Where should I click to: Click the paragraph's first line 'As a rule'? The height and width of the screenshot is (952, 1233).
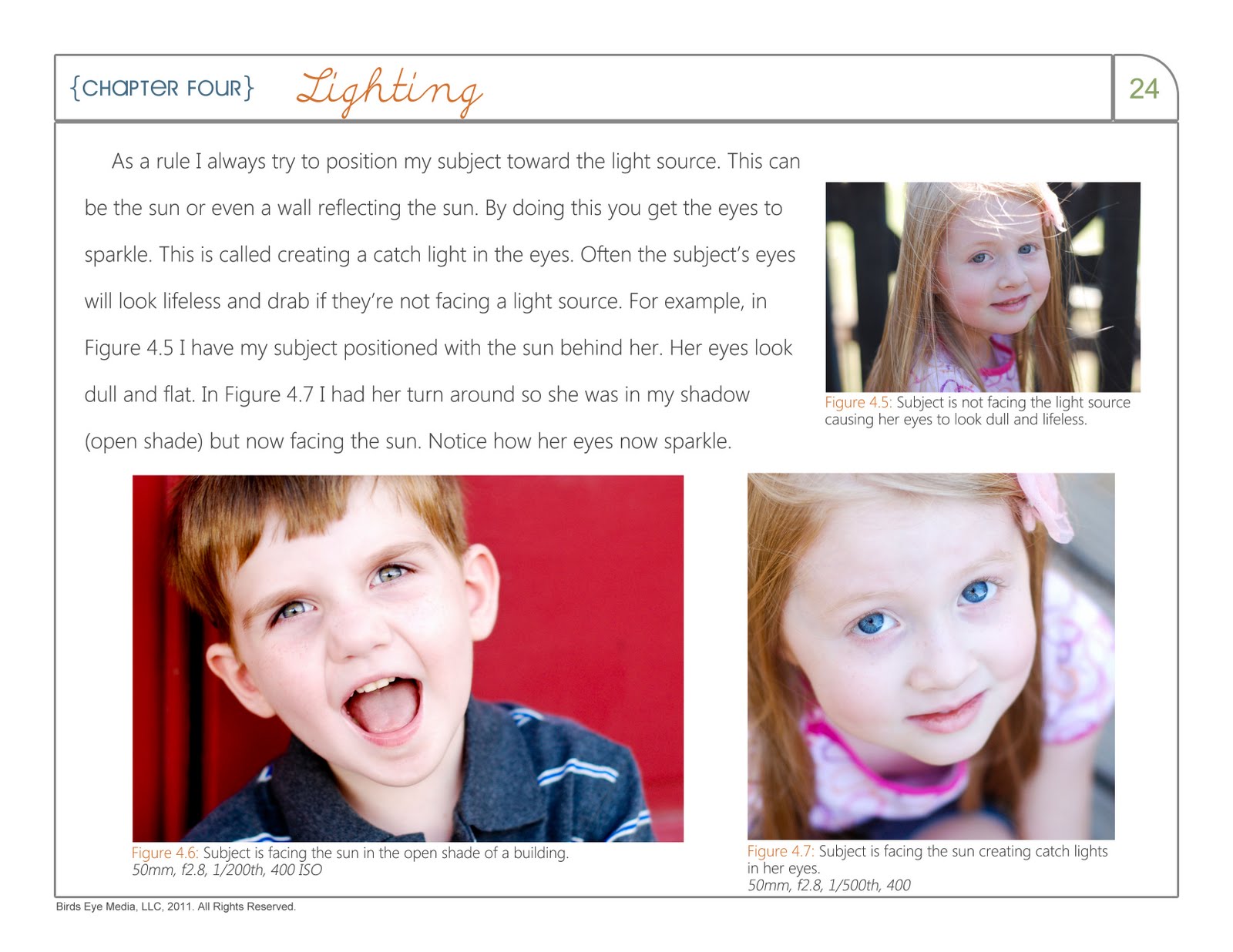coord(456,161)
